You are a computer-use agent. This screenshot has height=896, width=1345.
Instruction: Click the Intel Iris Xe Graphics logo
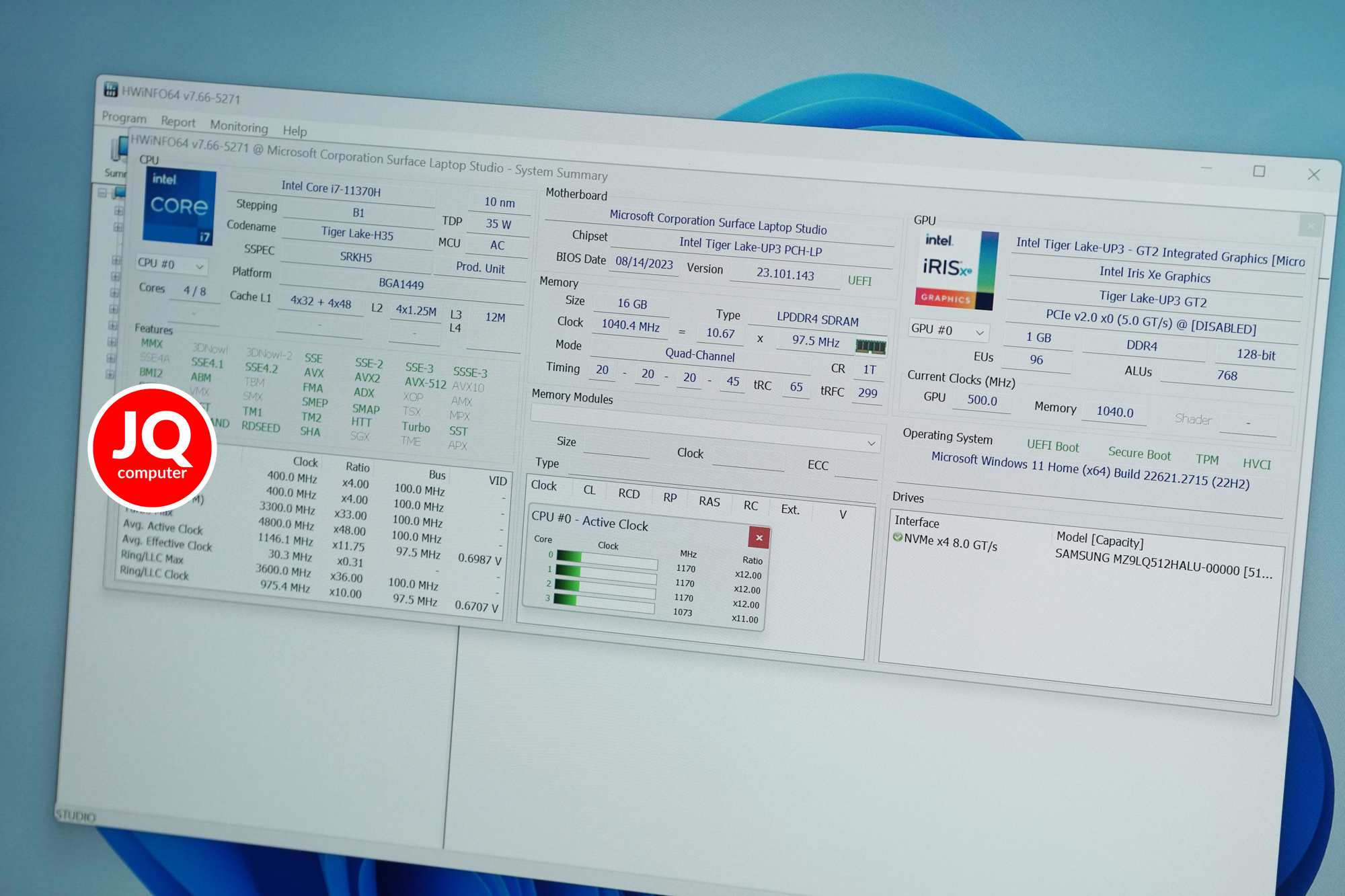point(954,270)
